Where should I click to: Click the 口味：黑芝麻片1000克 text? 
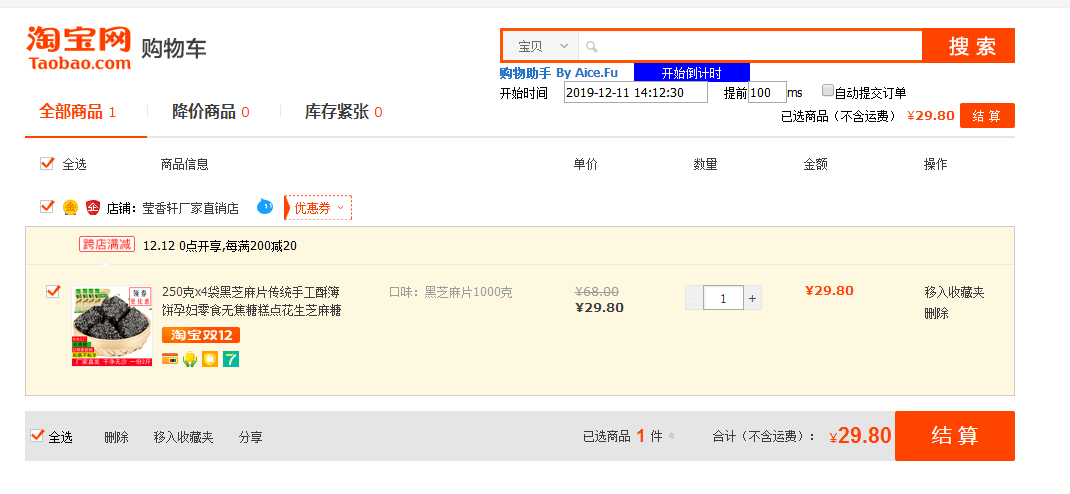450,293
